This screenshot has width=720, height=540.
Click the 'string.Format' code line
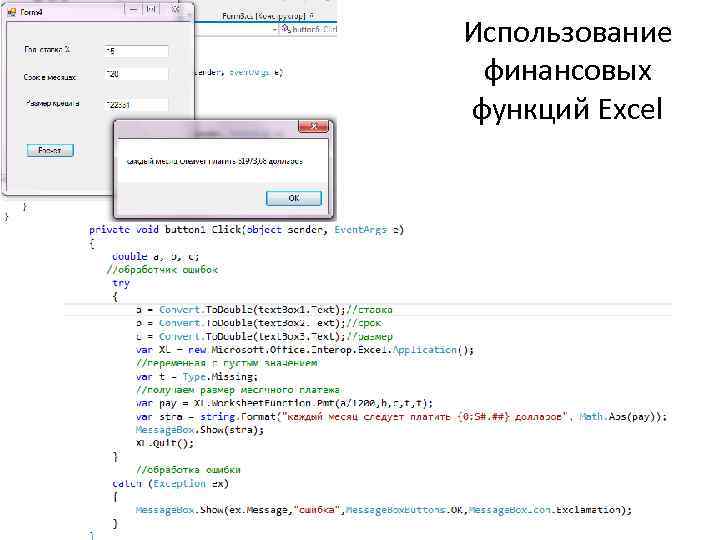click(x=401, y=416)
